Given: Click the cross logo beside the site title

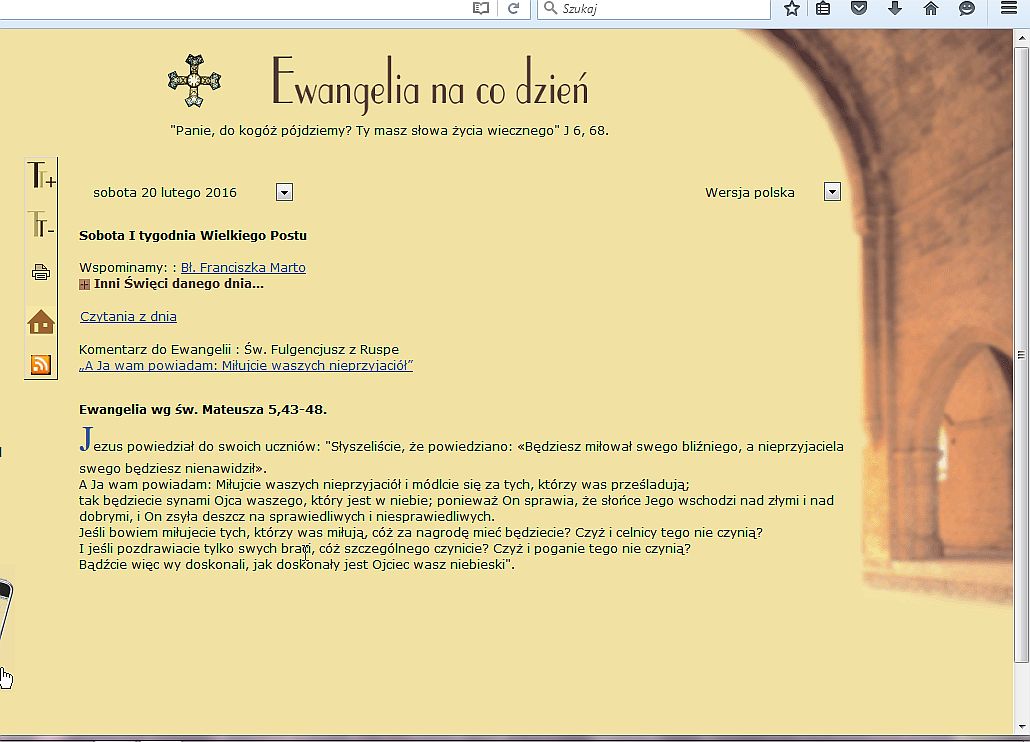Looking at the screenshot, I should [x=193, y=81].
